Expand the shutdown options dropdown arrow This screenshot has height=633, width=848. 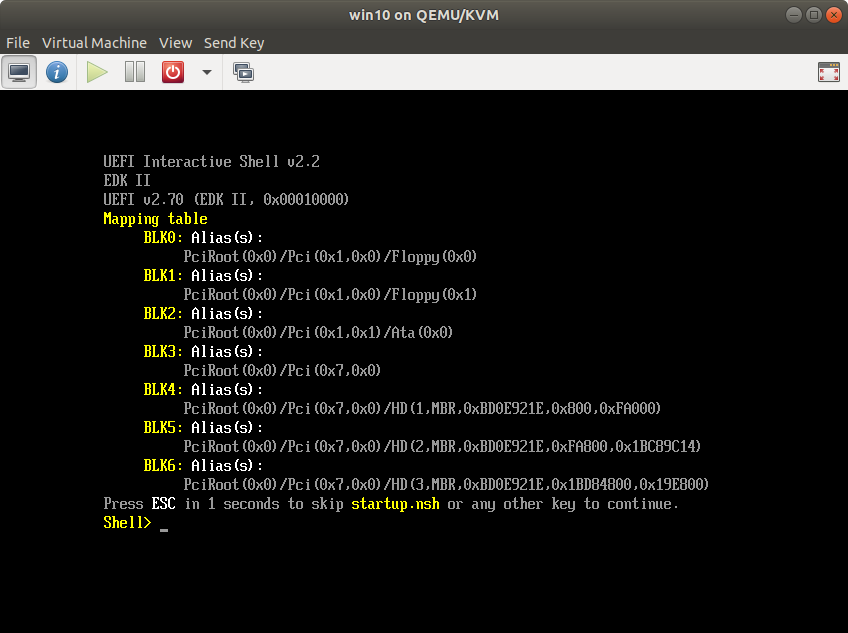coord(206,72)
